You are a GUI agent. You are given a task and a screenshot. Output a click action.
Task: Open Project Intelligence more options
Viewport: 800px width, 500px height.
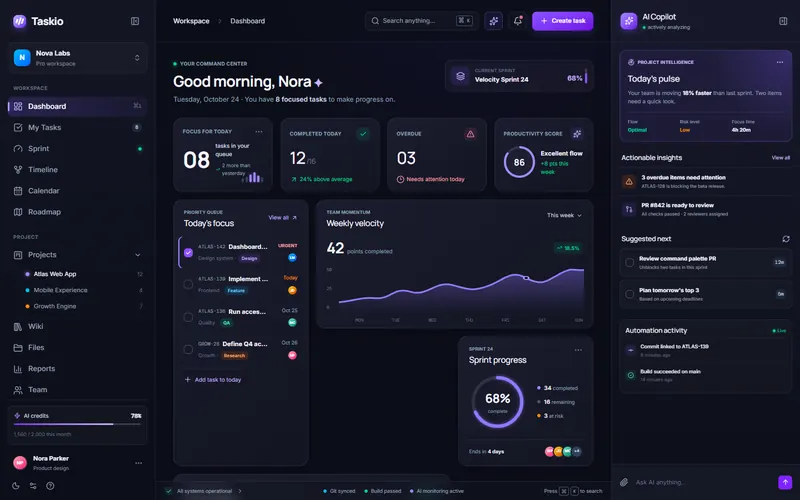coord(780,62)
